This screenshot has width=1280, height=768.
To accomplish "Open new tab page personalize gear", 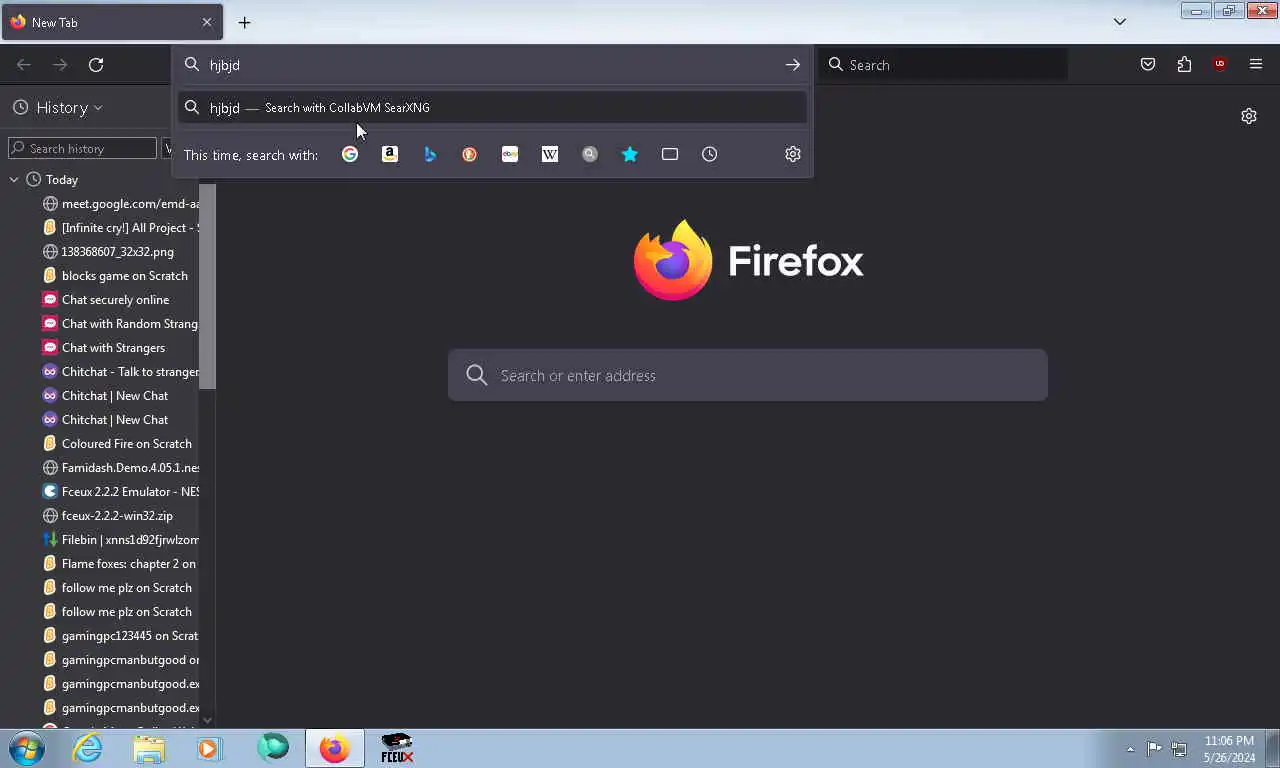I will coord(1249,116).
